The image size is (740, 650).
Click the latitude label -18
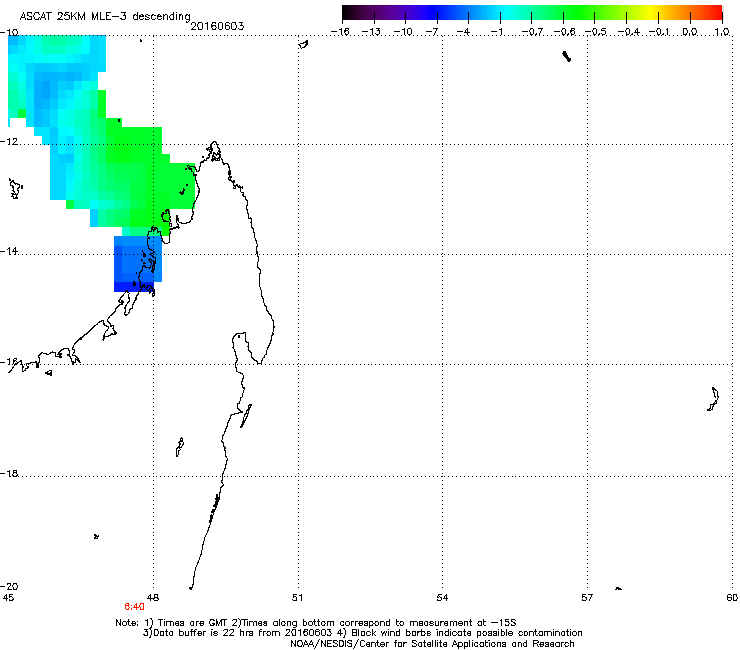pos(9,473)
